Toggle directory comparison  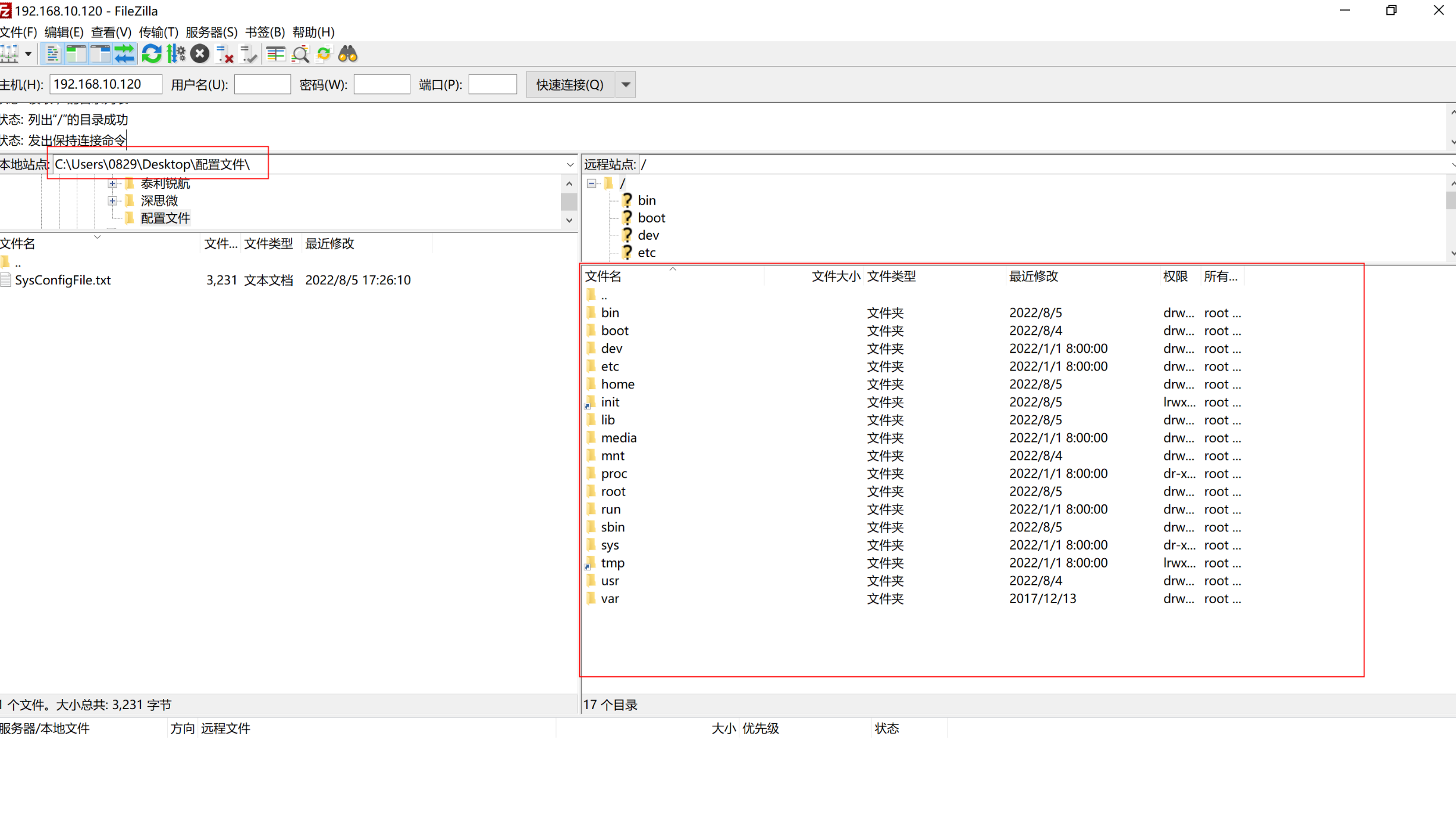pos(300,54)
